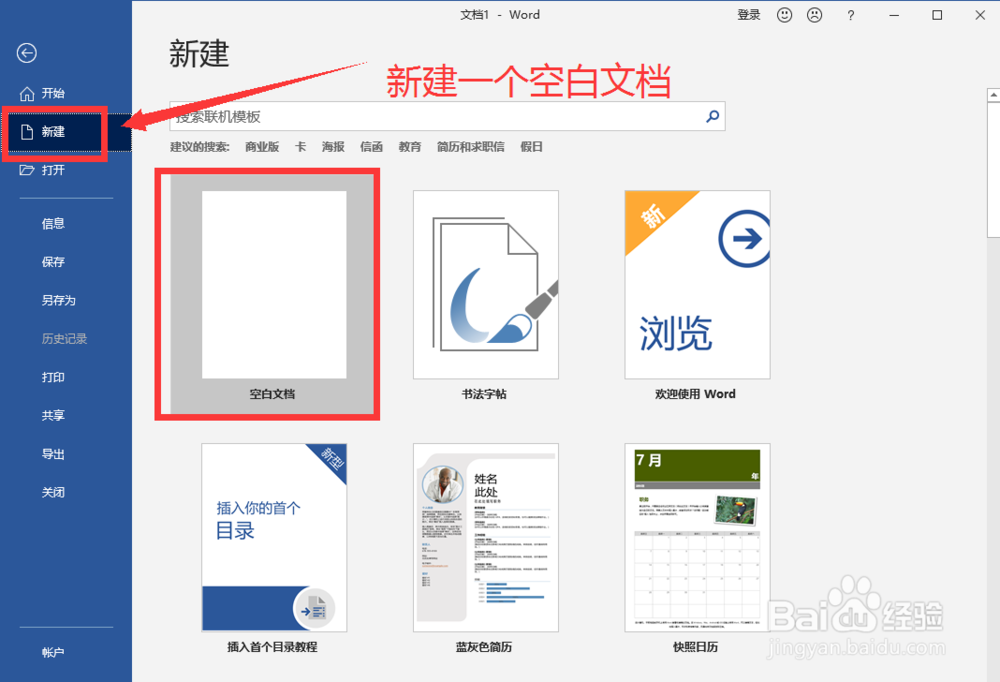Click the 商业版 suggested search

pyautogui.click(x=262, y=147)
